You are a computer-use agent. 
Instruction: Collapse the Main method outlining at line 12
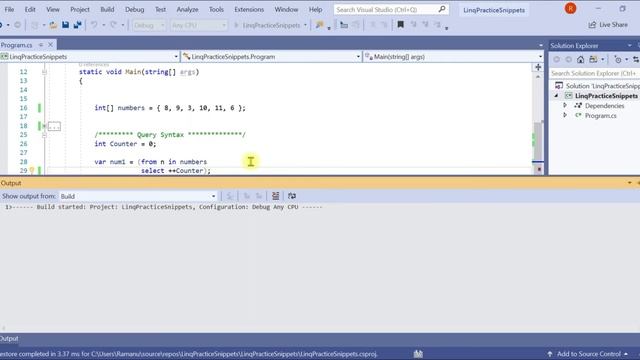44,72
